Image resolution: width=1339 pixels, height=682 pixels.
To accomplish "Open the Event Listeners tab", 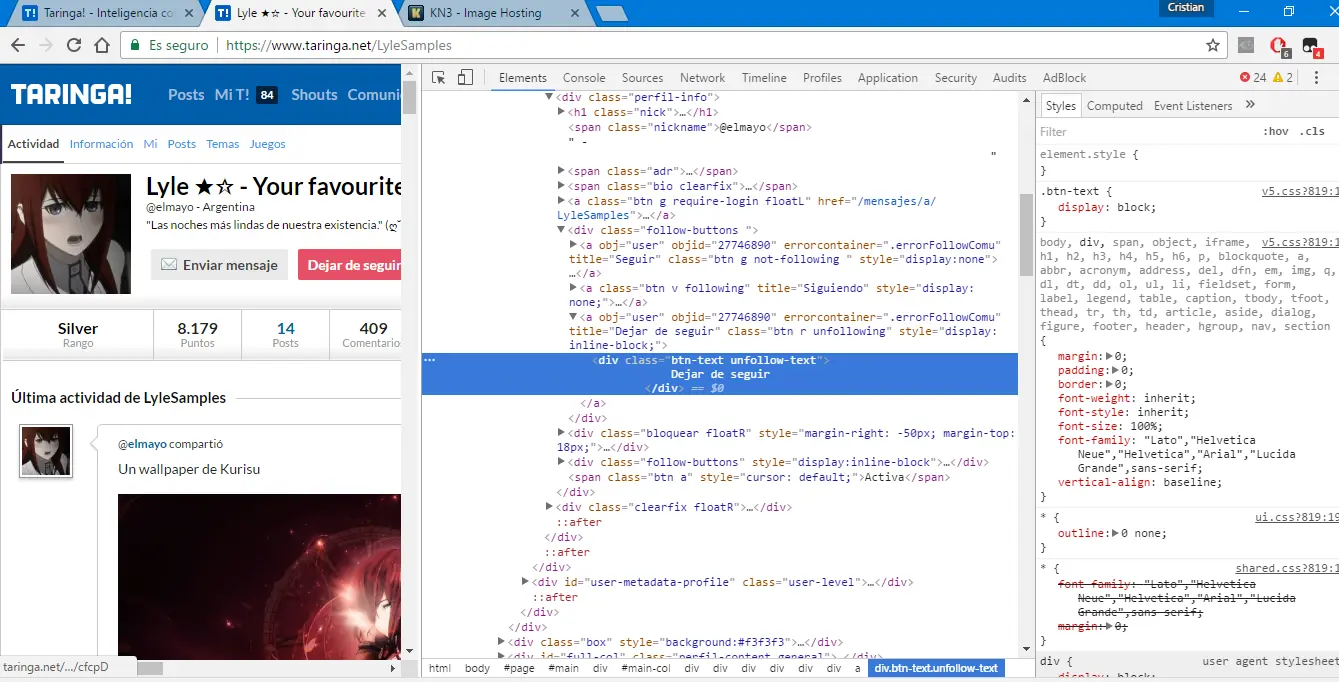I will point(1193,105).
